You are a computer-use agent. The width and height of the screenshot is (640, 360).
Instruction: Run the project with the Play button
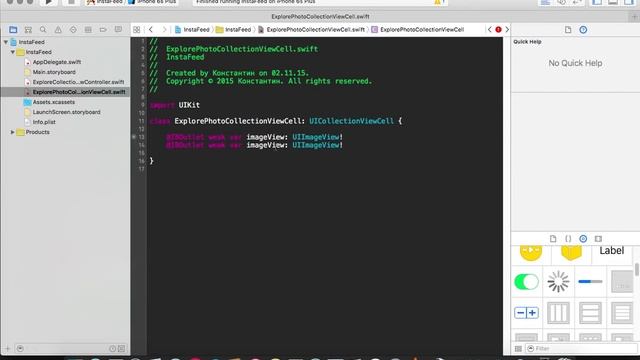tap(48, 2)
